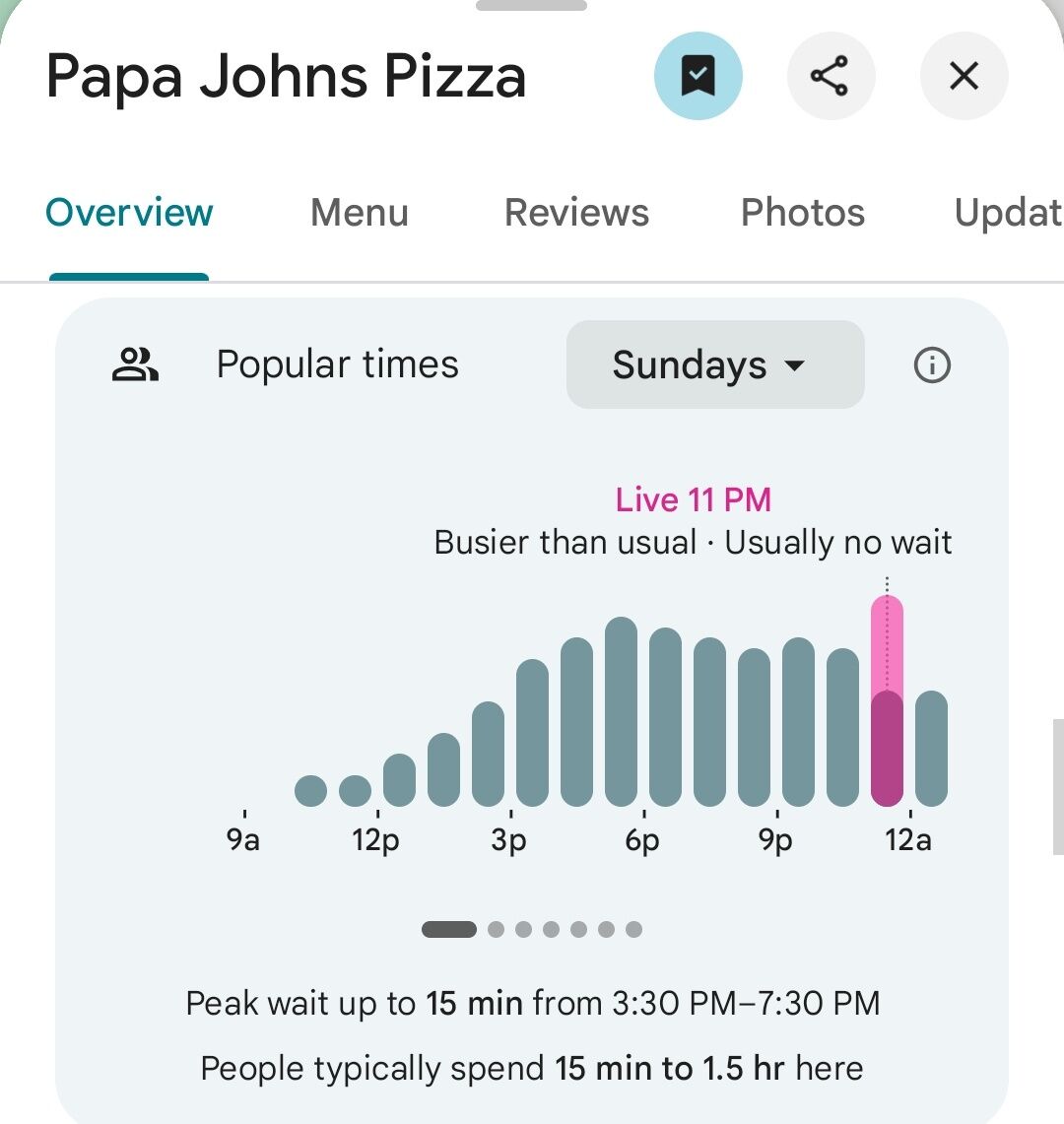This screenshot has height=1124, width=1064.
Task: Open the Reviews tab
Action: click(x=576, y=213)
